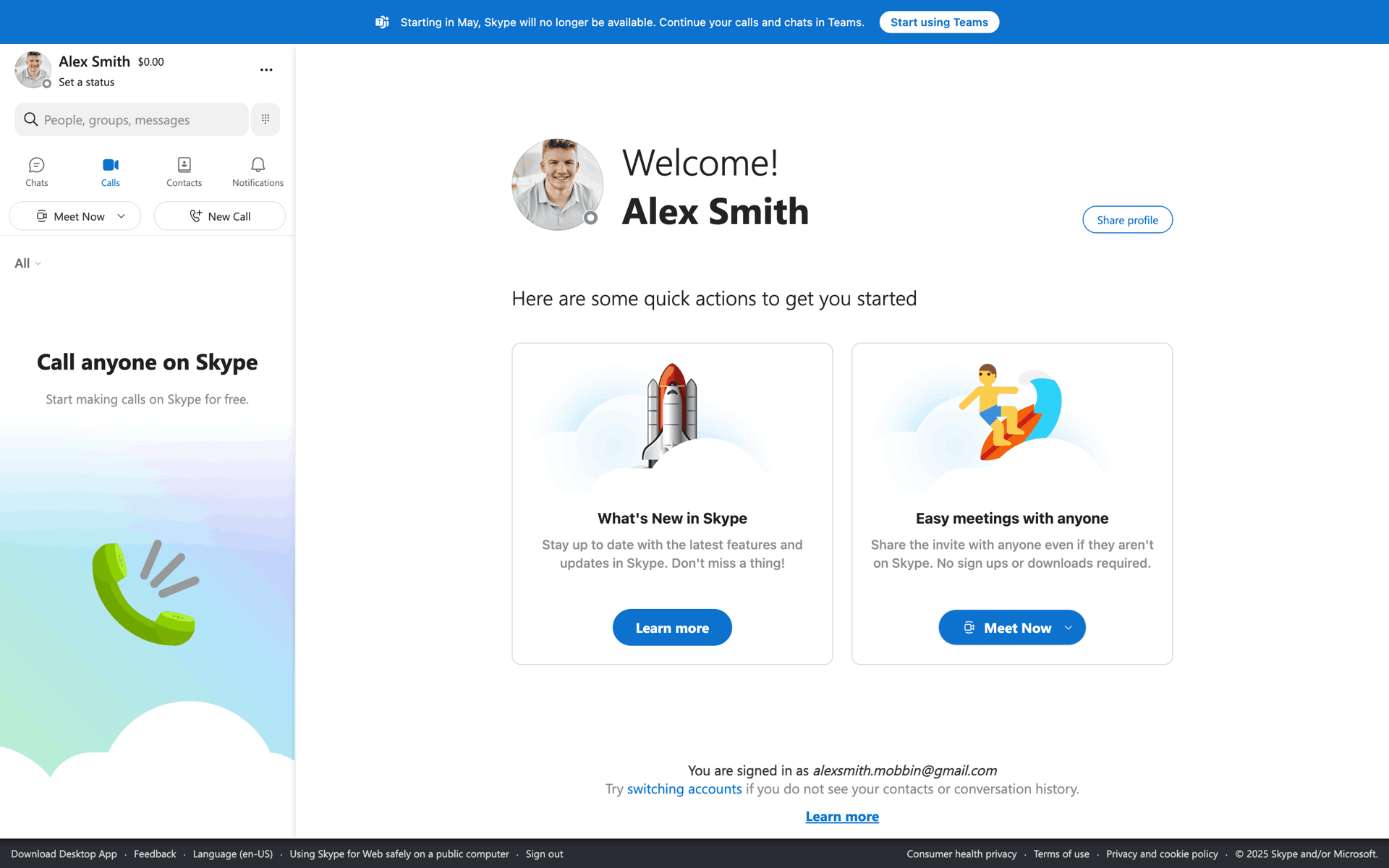Expand the All calls filter

pos(28,263)
